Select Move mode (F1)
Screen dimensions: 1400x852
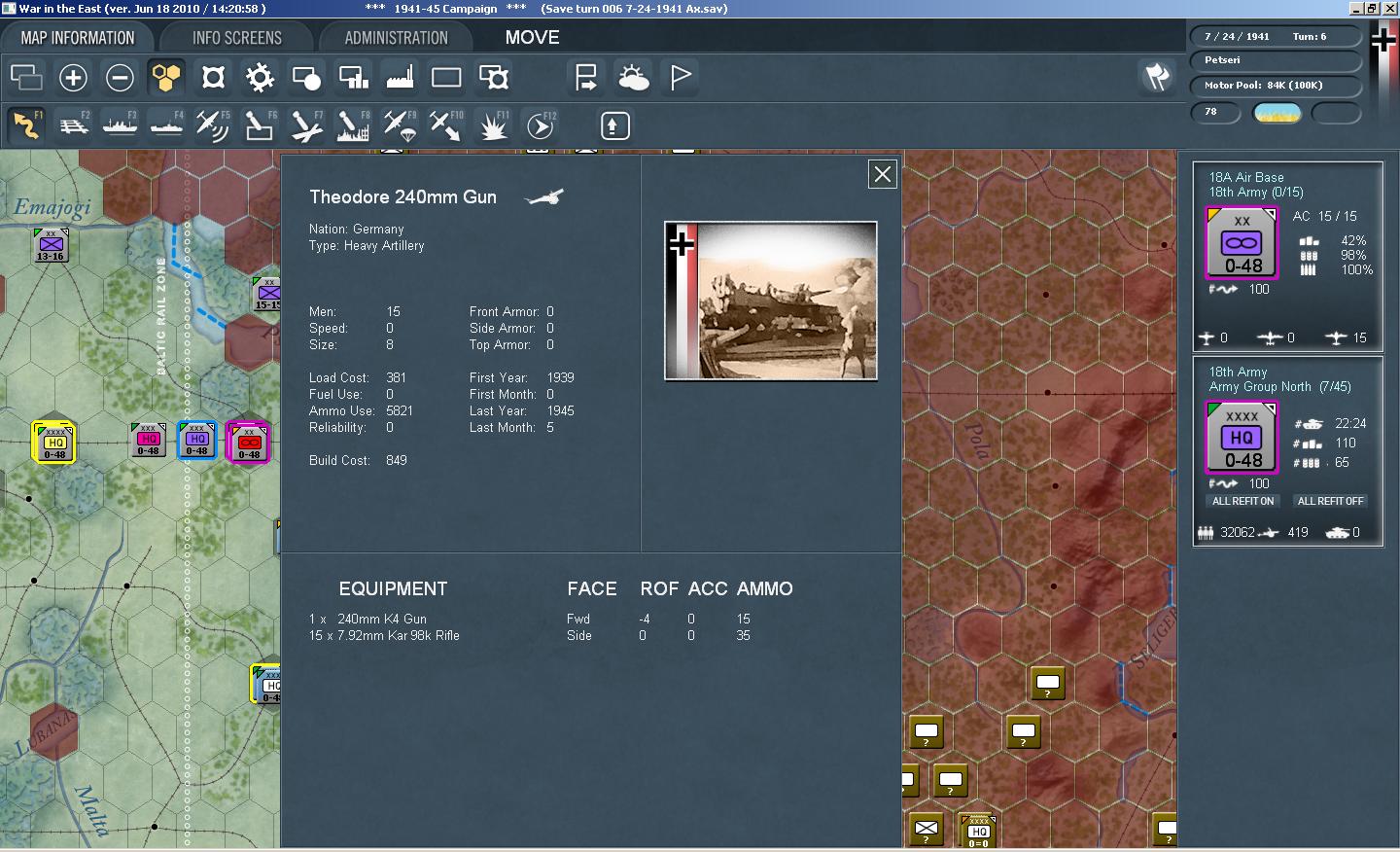tap(26, 125)
